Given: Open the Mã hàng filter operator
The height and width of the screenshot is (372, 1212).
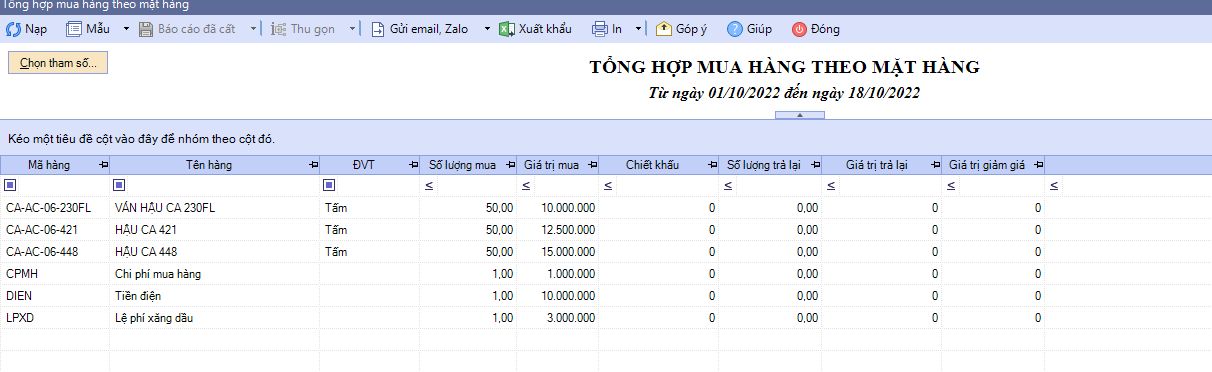Looking at the screenshot, I should pyautogui.click(x=11, y=185).
